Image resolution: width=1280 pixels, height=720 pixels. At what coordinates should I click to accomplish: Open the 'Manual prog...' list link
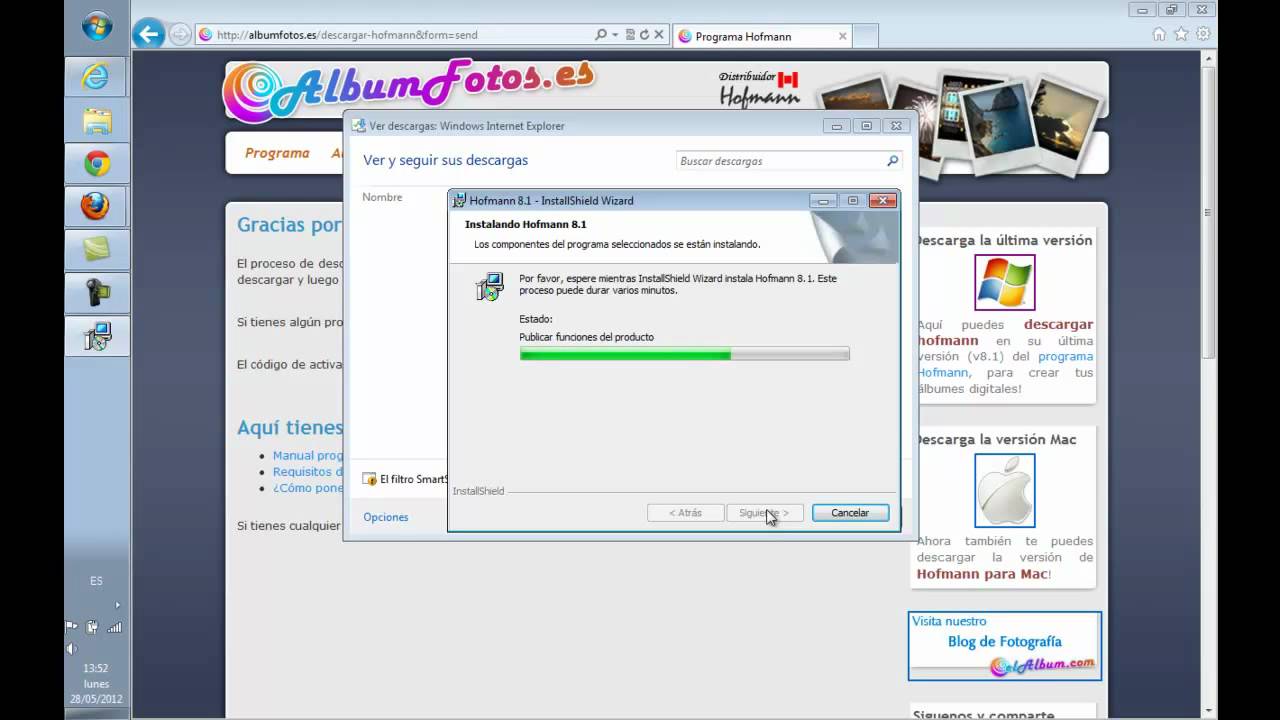[308, 455]
